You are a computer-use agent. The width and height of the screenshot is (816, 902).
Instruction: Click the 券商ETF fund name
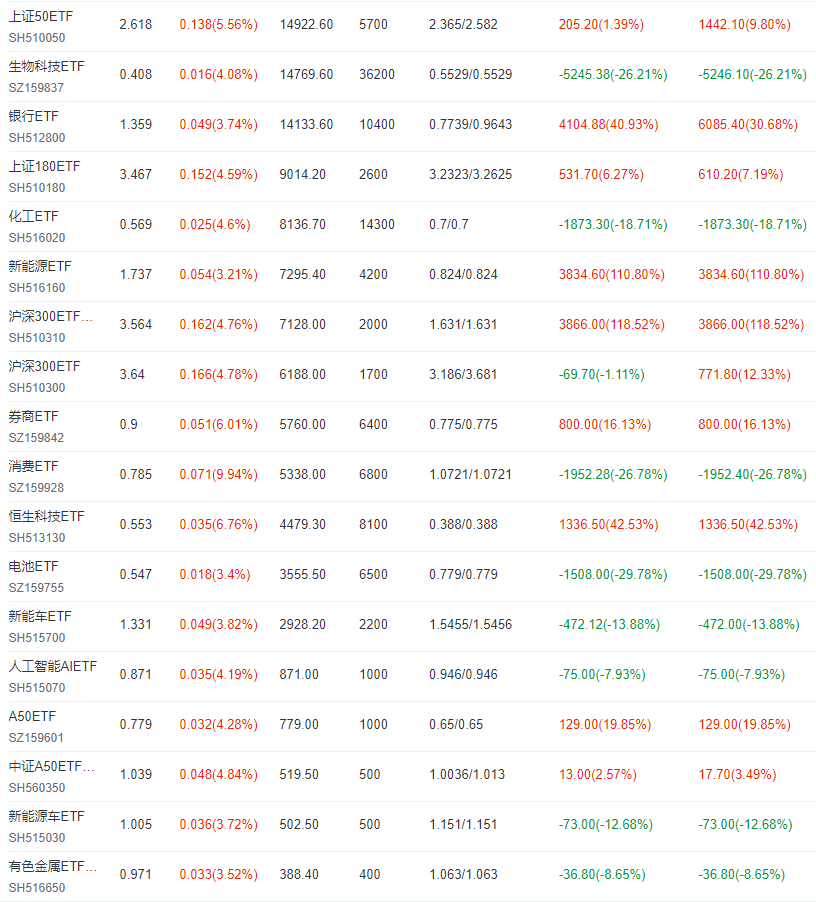[x=33, y=417]
